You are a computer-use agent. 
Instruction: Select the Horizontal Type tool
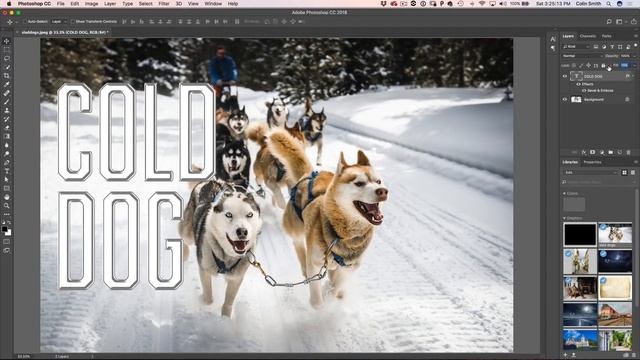(7, 171)
